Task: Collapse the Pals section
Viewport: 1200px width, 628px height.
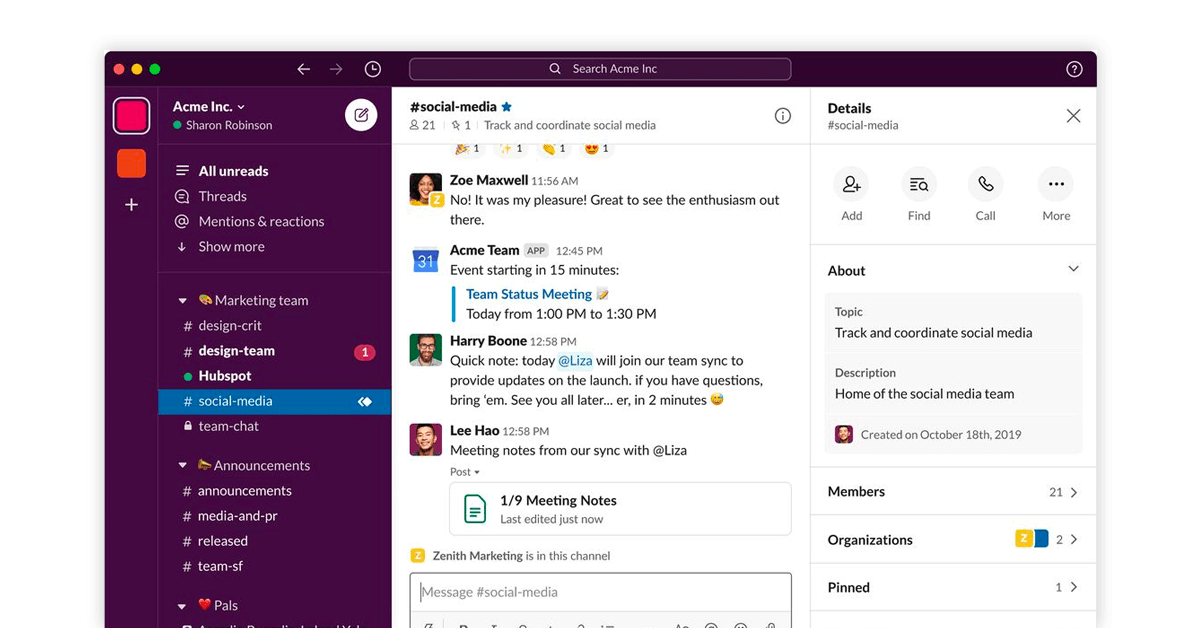Action: point(183,605)
